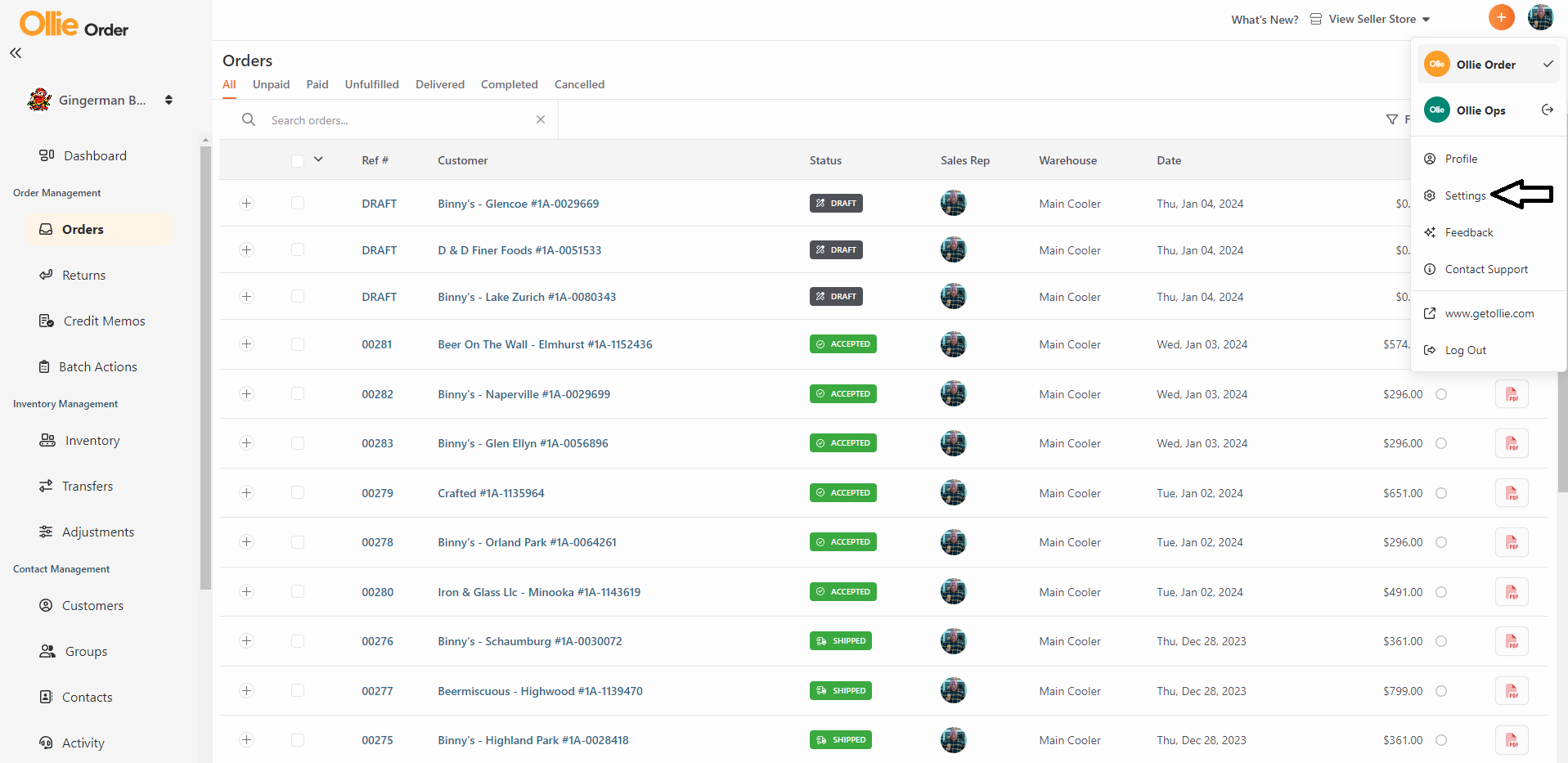The image size is (1568, 763).
Task: Select checkbox for order 00281
Action: coord(298,344)
